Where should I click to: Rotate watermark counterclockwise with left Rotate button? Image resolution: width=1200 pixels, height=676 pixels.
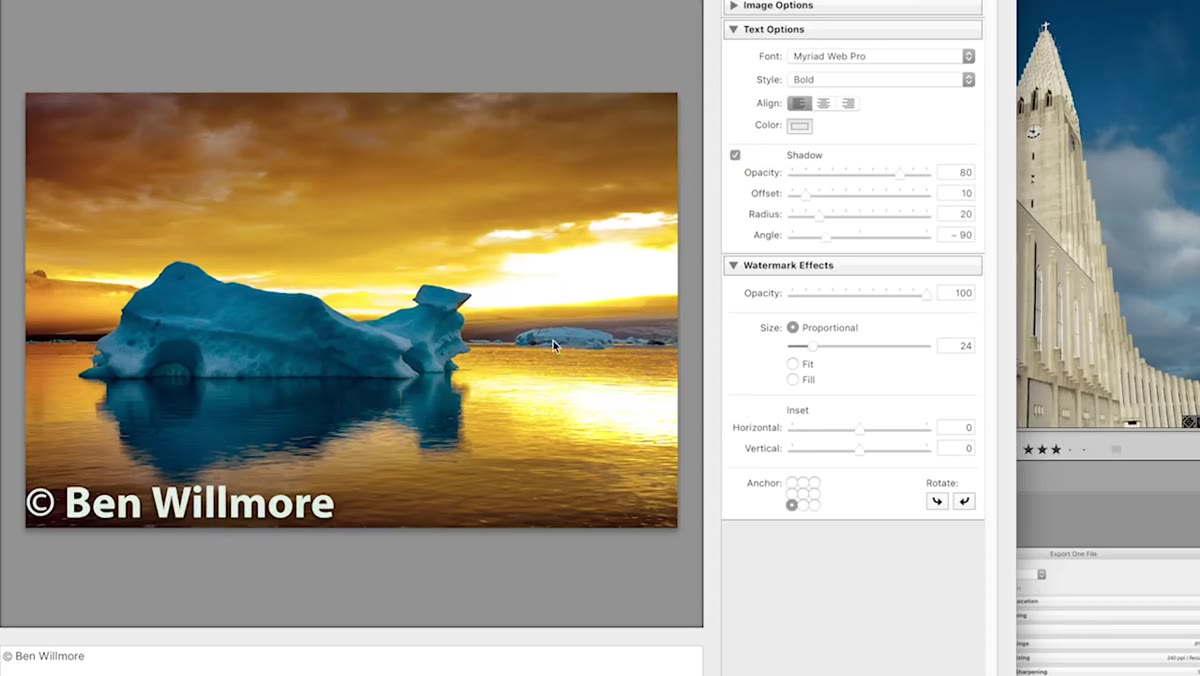point(937,501)
